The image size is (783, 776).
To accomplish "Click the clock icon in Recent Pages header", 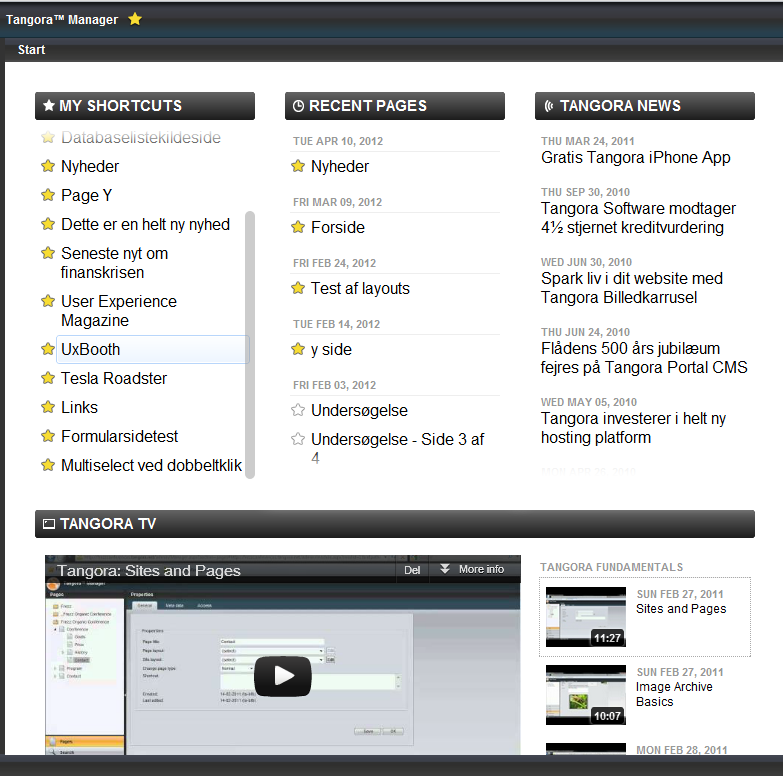I will click(x=298, y=106).
